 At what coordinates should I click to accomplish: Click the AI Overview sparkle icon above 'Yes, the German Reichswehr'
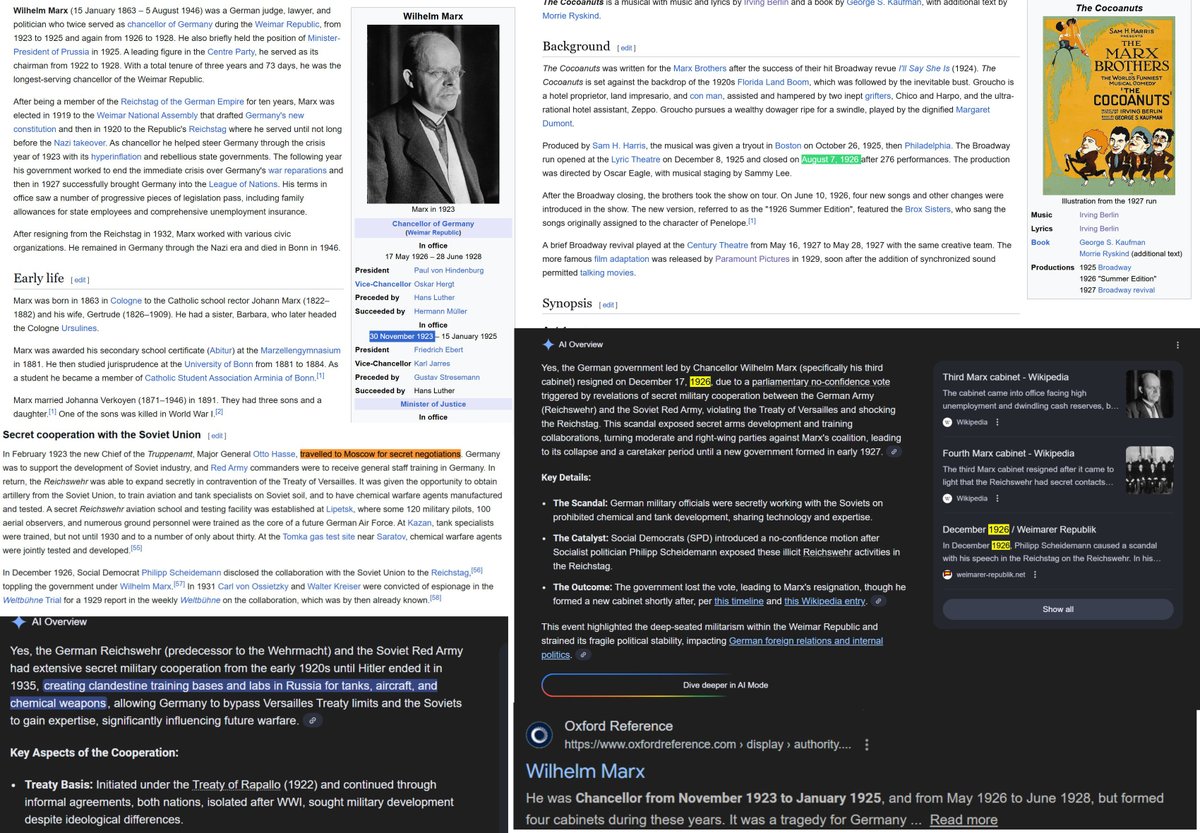point(17,621)
